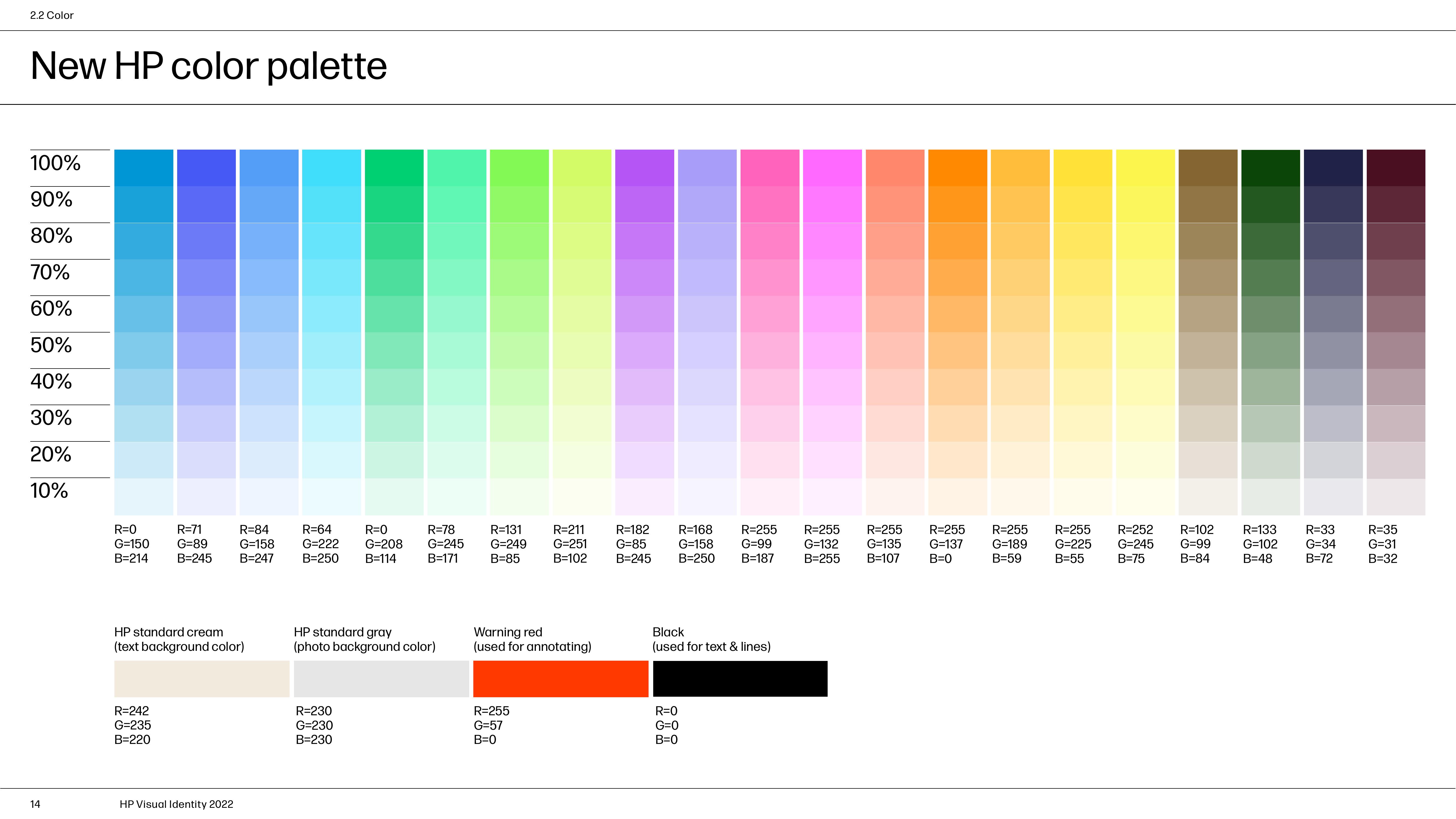The image size is (1456, 819).
Task: Click 100% swatch above R=71 G=89 B=245
Action: [206, 168]
